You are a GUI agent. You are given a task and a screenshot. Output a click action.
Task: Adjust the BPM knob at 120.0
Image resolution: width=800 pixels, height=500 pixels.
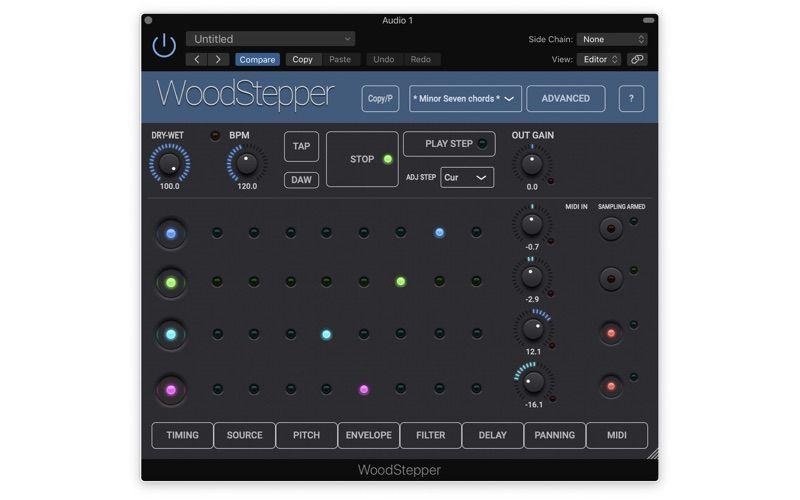pyautogui.click(x=247, y=164)
